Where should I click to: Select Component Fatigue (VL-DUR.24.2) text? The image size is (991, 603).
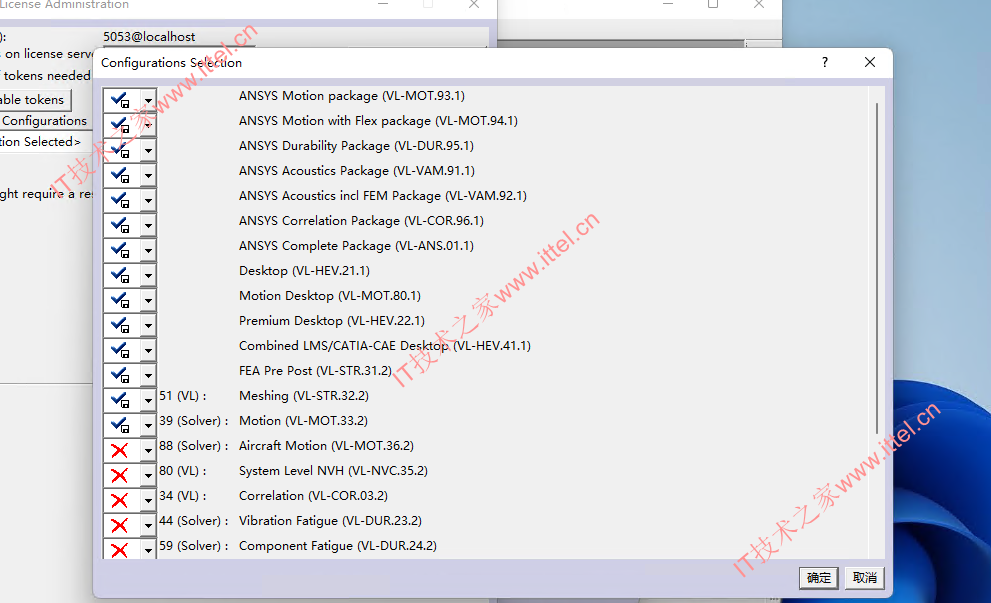(x=337, y=546)
